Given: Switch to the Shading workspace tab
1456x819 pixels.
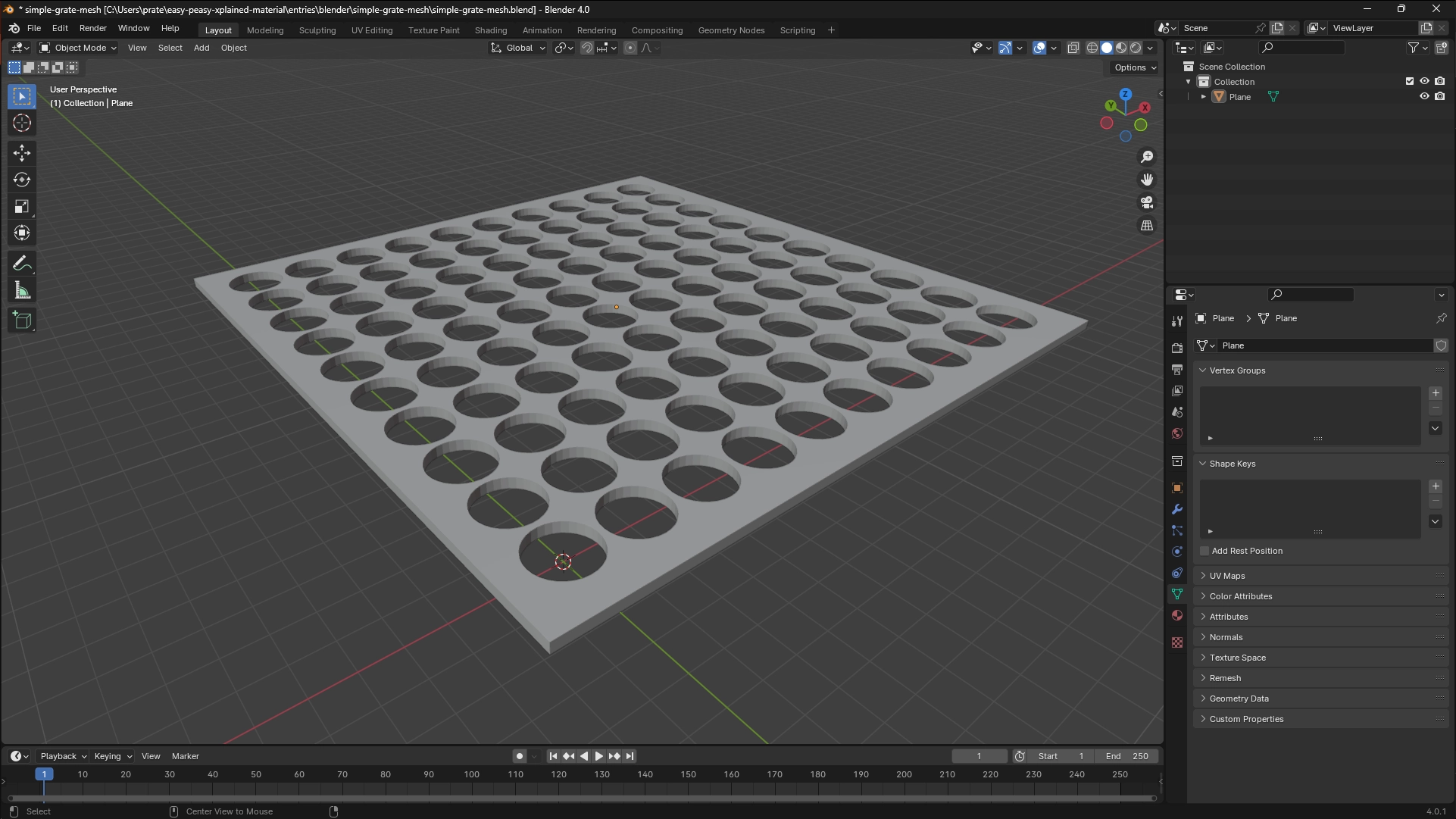Looking at the screenshot, I should pos(490,30).
